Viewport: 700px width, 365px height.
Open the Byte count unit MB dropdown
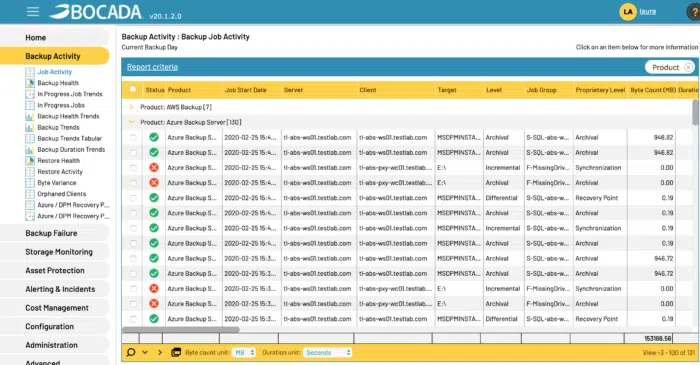(x=244, y=353)
